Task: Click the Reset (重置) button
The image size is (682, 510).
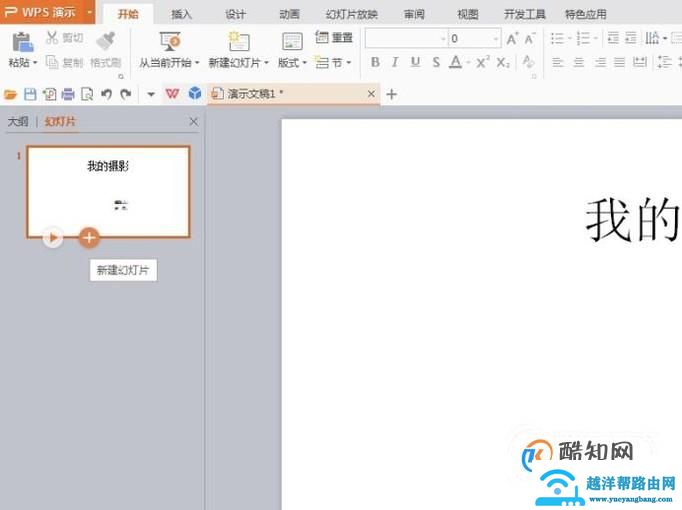Action: (x=334, y=38)
